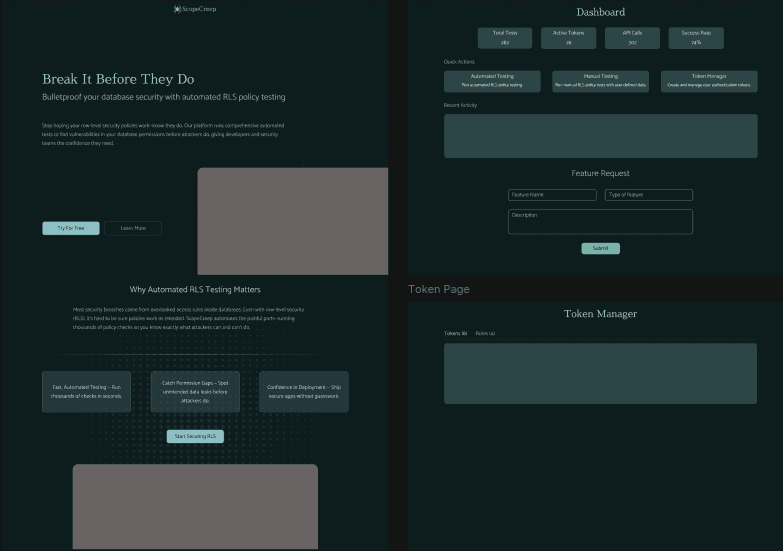This screenshot has height=551, width=783.
Task: Click the Start Securing RLS button
Action: (x=195, y=436)
